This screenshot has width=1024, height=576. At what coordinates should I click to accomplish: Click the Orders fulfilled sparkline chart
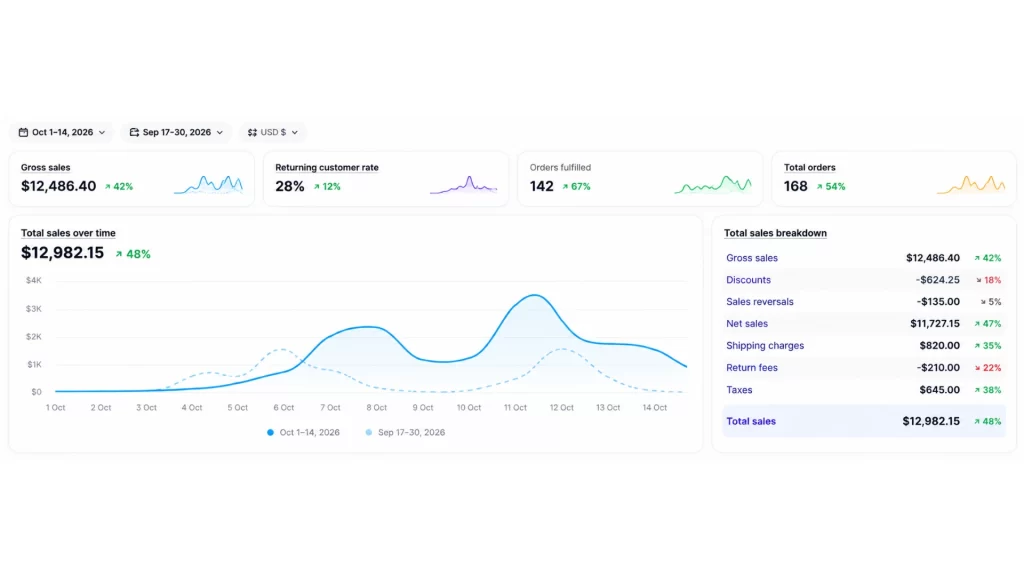[x=713, y=185]
